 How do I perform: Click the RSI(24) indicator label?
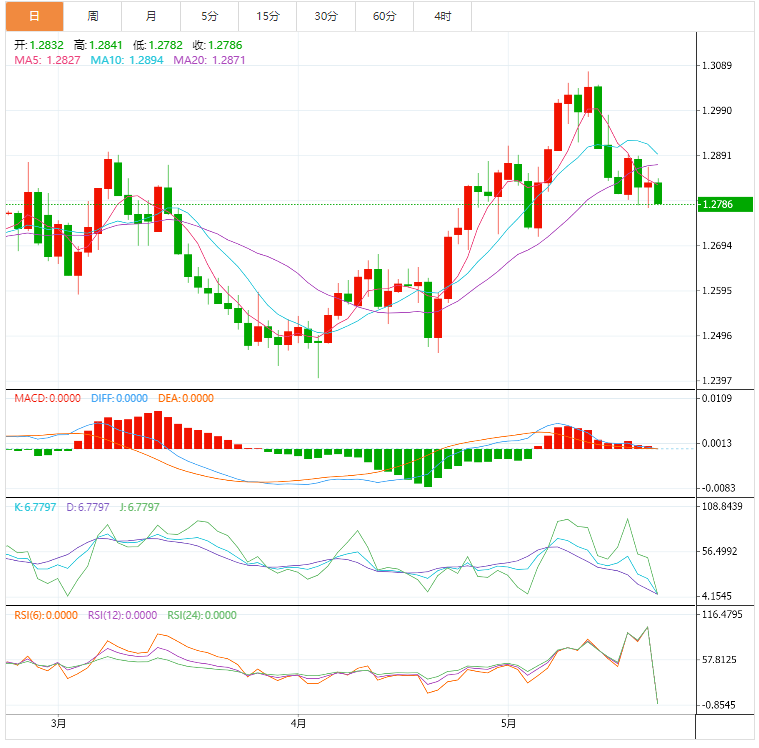point(202,615)
